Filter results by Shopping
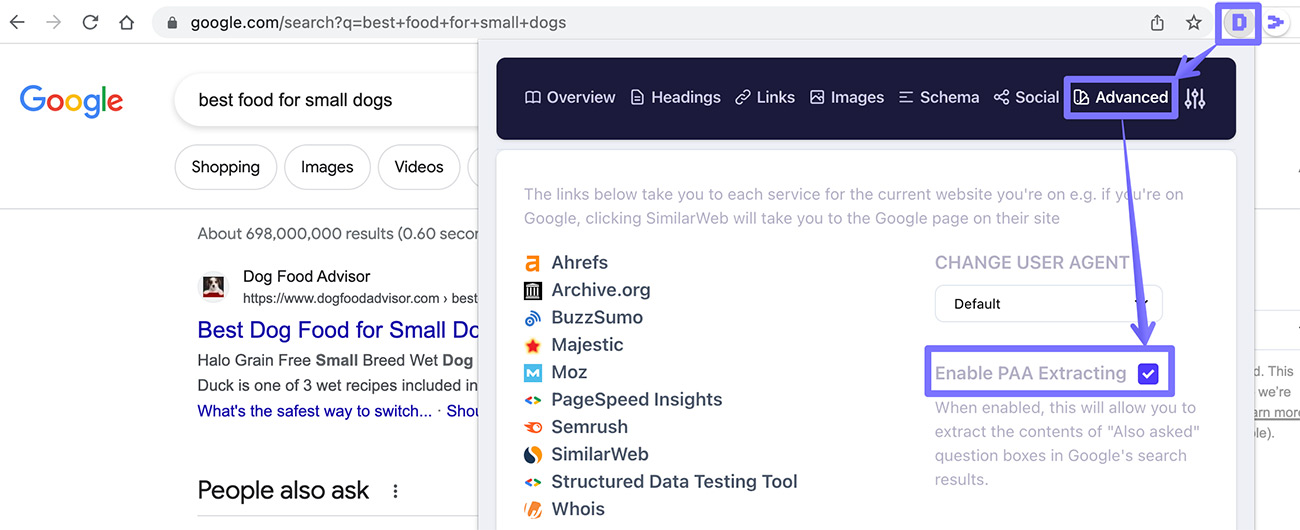Image resolution: width=1300 pixels, height=530 pixels. 226,167
